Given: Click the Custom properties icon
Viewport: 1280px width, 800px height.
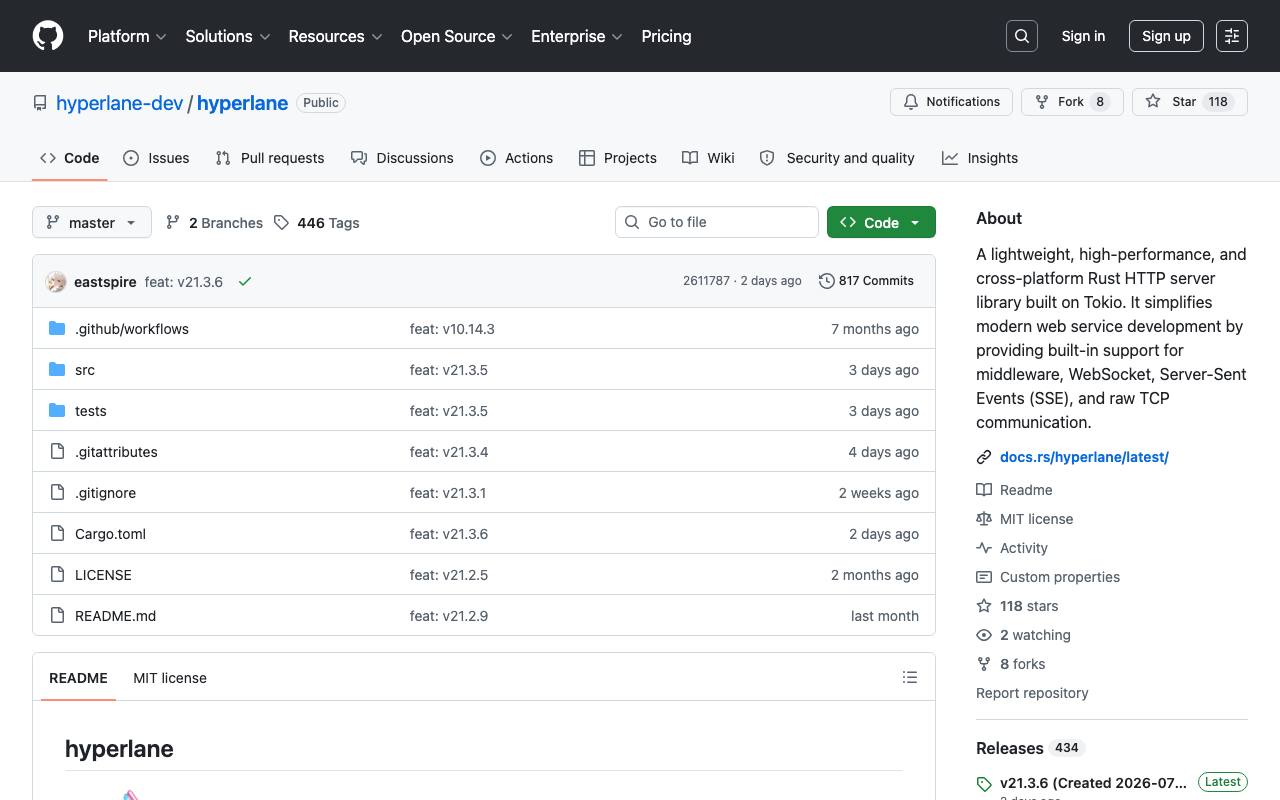Looking at the screenshot, I should [984, 577].
